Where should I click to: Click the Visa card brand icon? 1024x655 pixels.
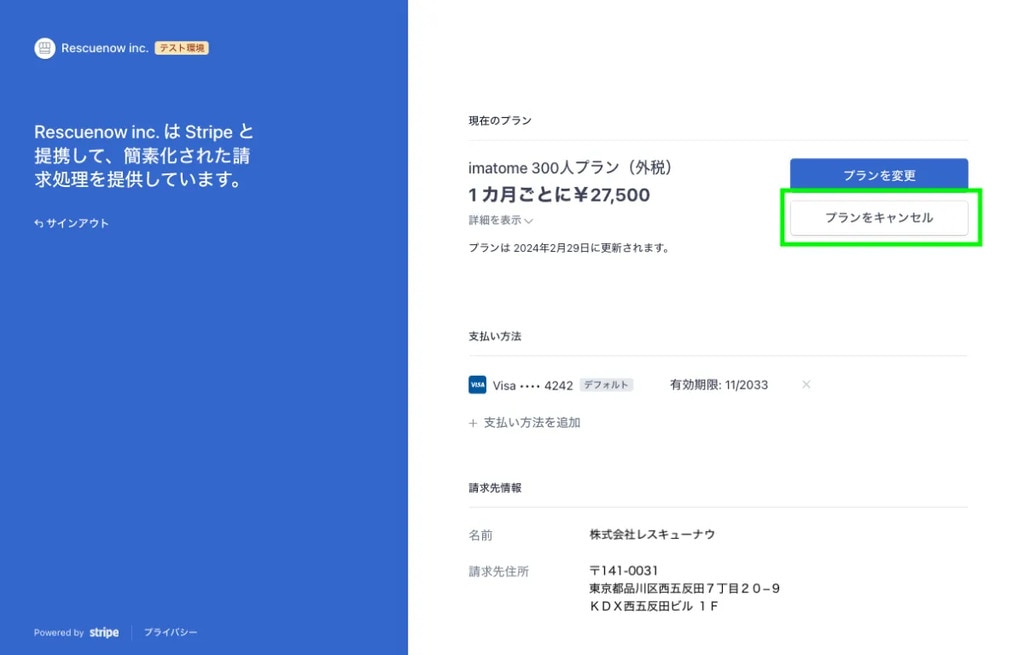tap(477, 385)
